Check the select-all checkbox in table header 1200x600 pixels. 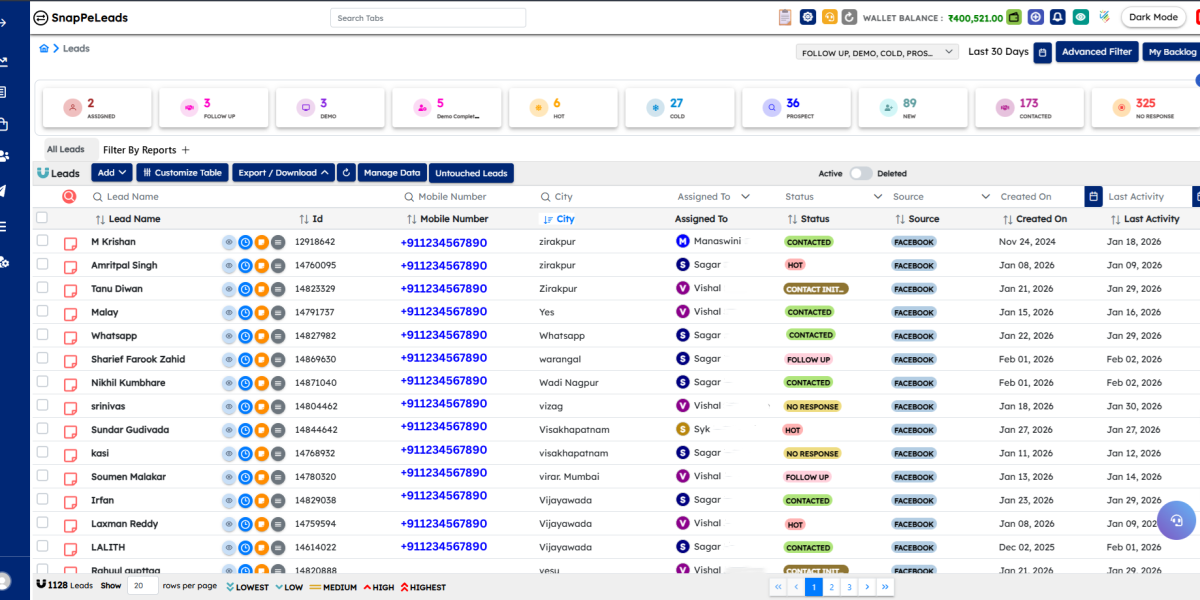42,218
